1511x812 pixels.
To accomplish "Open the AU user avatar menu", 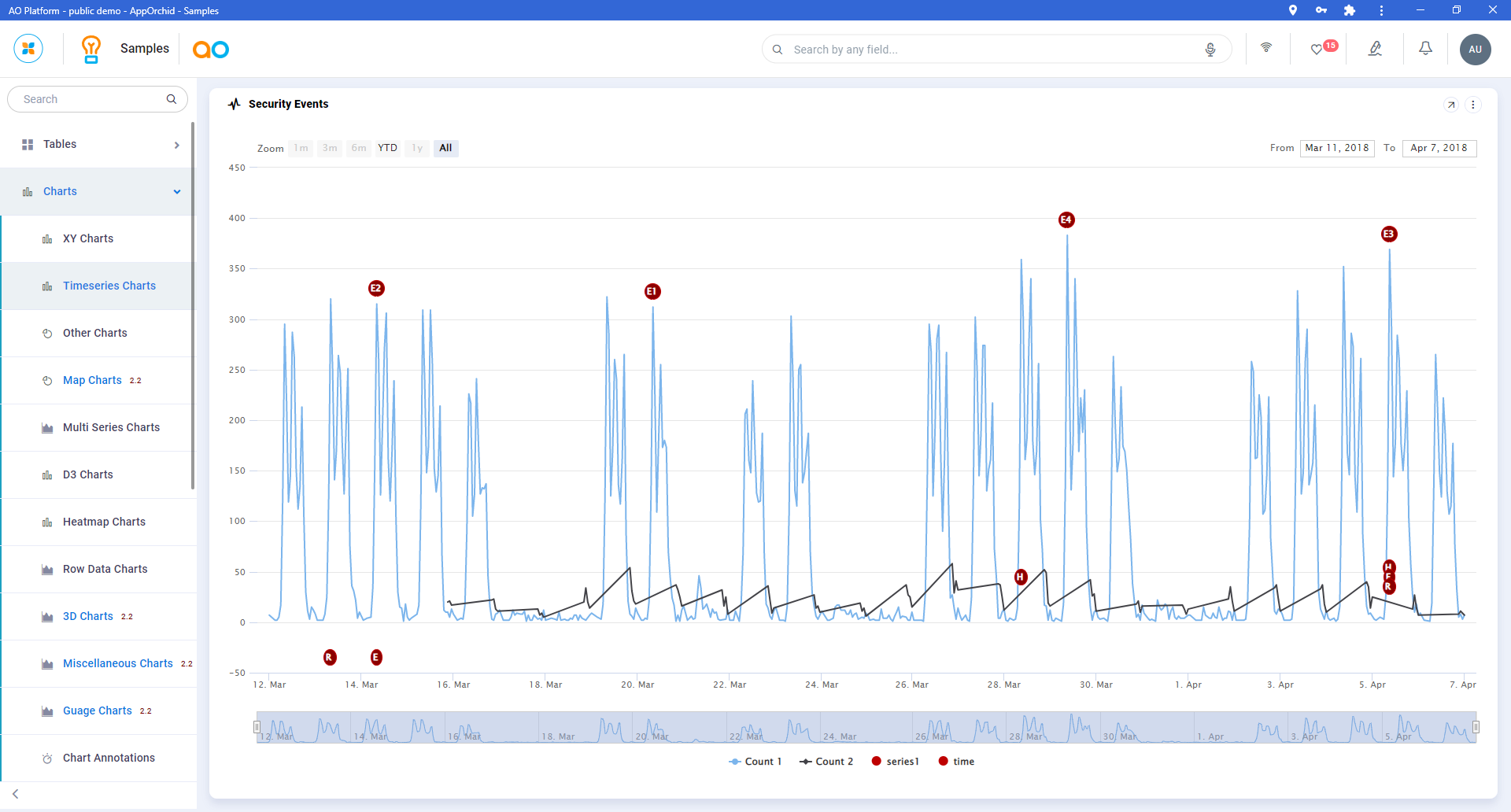I will click(1475, 49).
